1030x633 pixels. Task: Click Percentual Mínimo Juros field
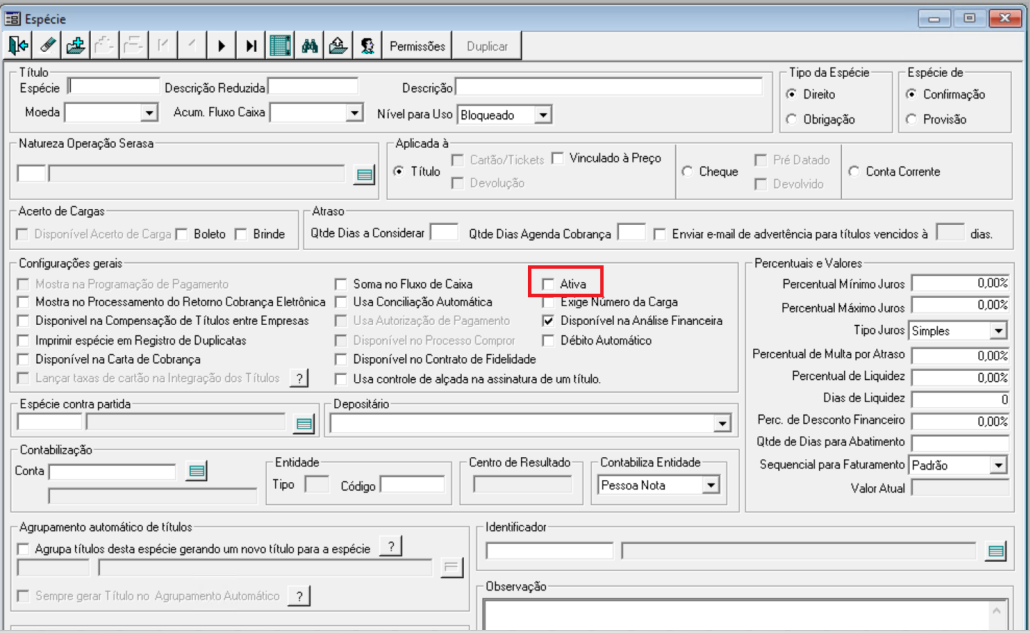[x=960, y=284]
